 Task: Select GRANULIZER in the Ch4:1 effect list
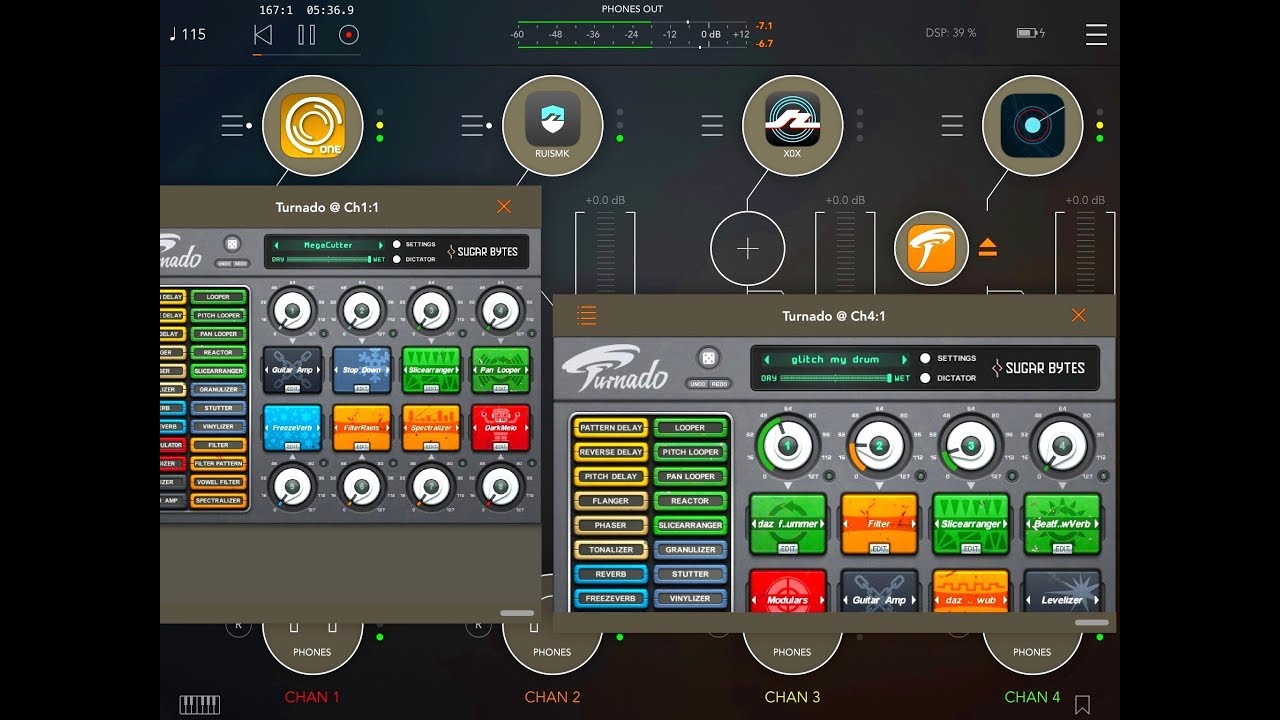(x=690, y=550)
